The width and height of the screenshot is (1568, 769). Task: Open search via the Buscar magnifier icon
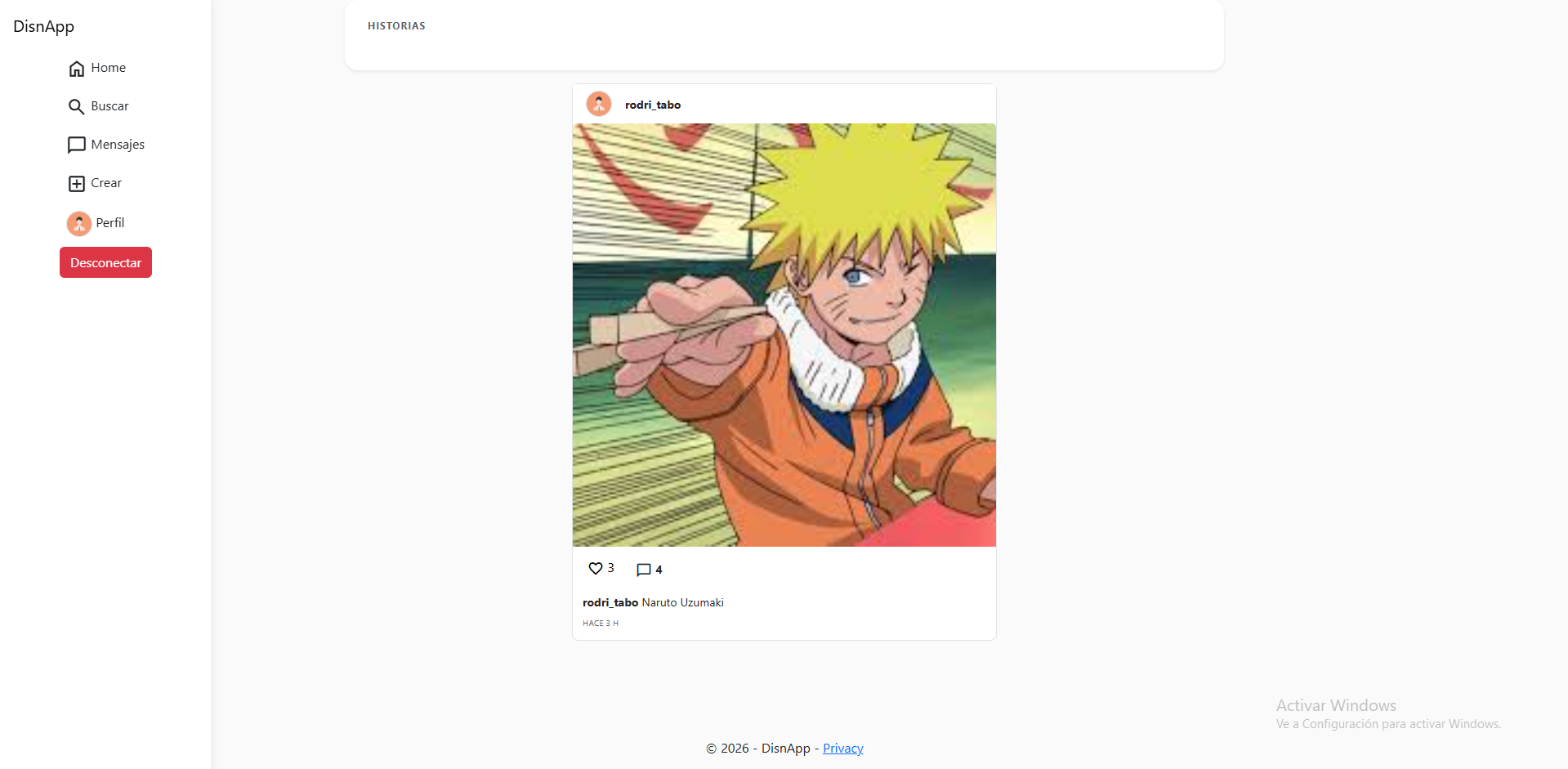77,107
